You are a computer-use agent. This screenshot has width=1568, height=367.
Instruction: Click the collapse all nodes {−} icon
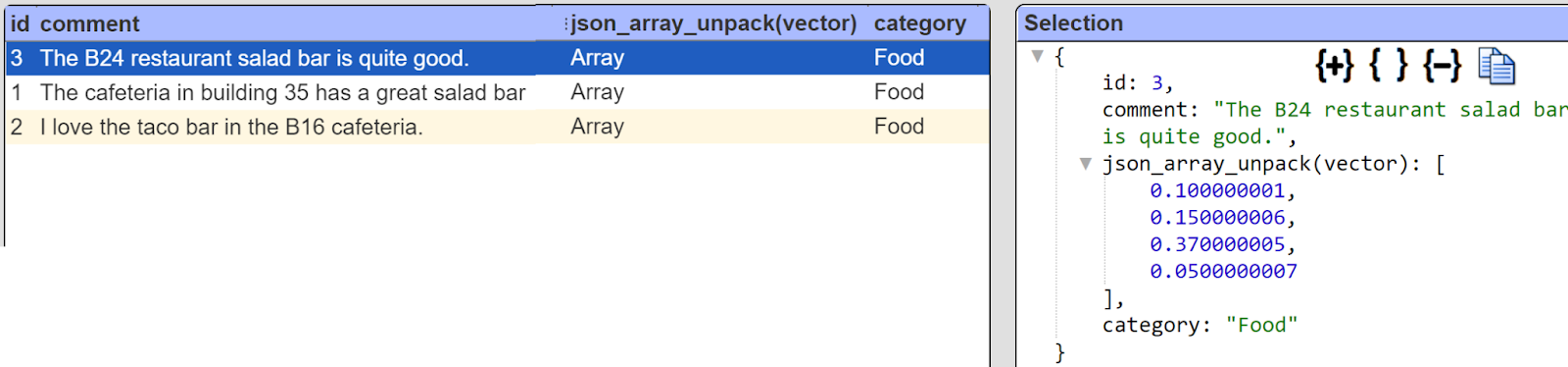click(1443, 66)
